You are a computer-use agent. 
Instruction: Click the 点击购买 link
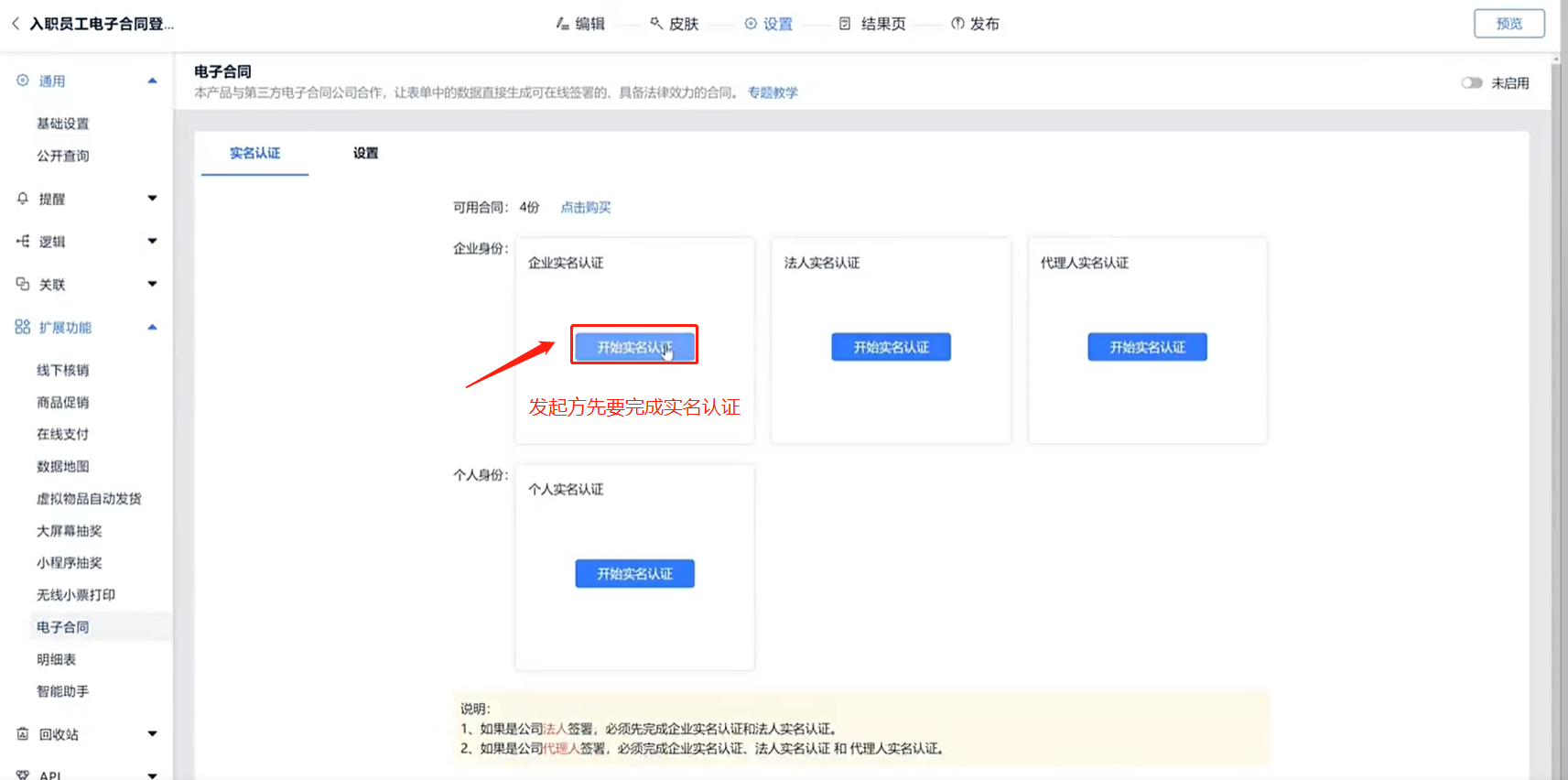tap(585, 208)
